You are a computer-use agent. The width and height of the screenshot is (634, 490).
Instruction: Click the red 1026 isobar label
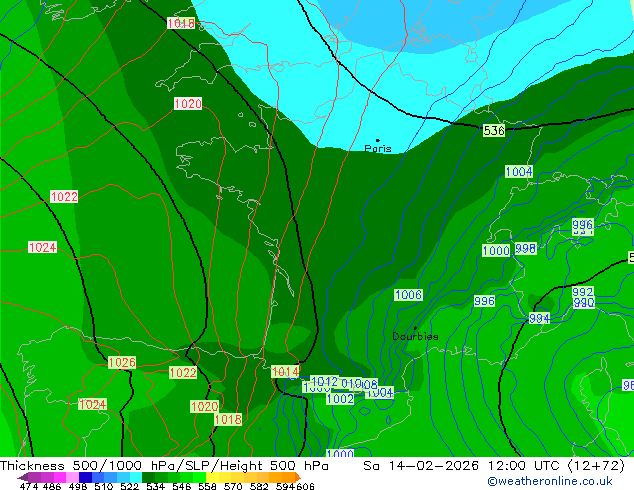point(122,362)
